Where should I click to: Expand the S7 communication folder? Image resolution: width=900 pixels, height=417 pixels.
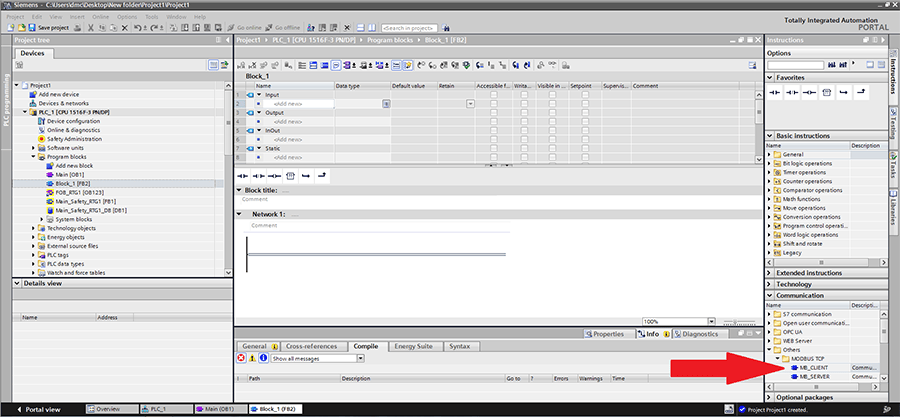pos(770,314)
